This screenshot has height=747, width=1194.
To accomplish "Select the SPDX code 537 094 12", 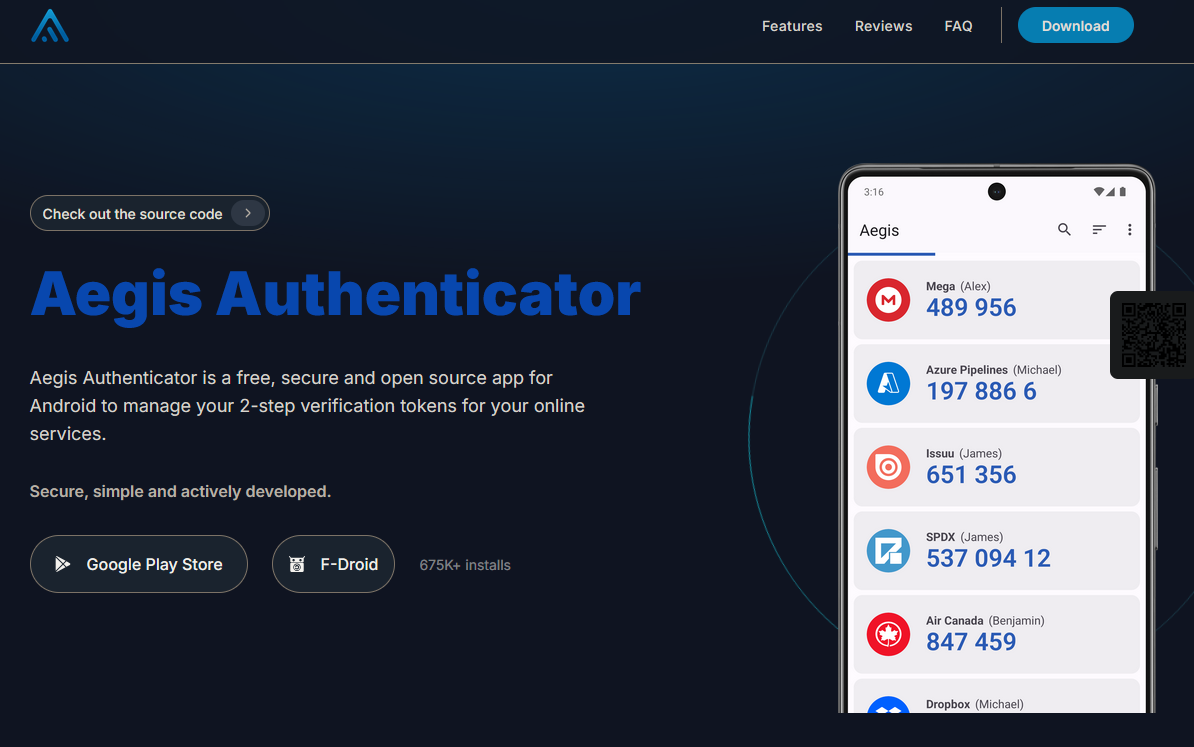I will pyautogui.click(x=988, y=559).
